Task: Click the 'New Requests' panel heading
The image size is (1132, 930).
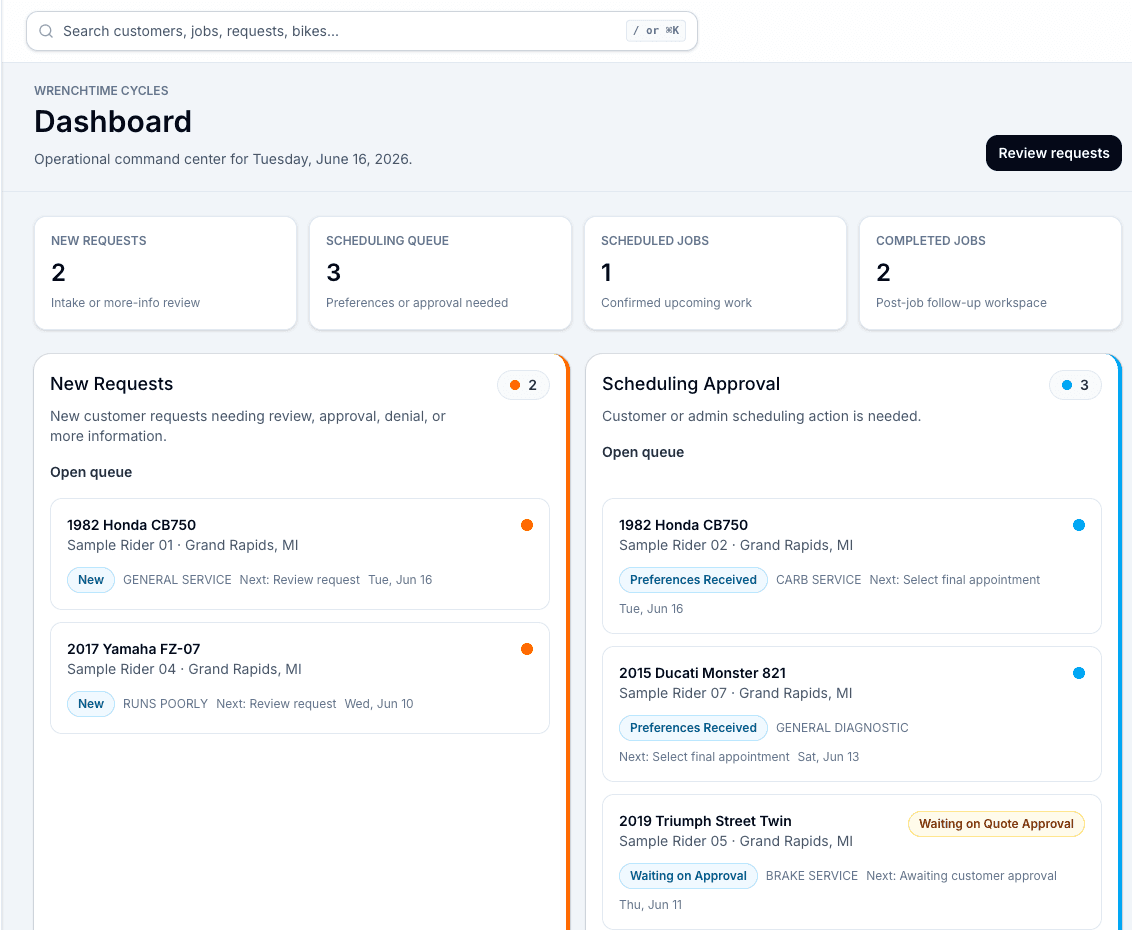Action: coord(111,384)
